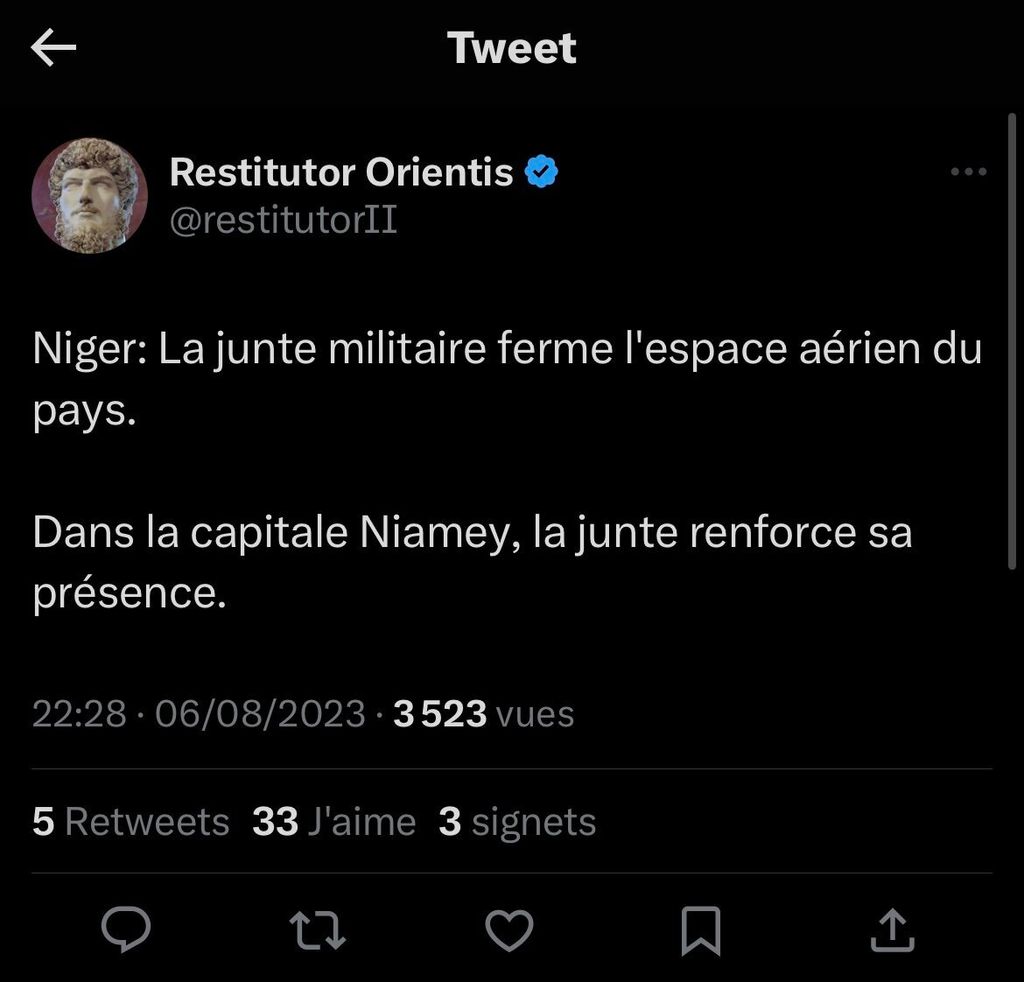
Task: Open the three-dot more options menu
Action: click(x=967, y=173)
